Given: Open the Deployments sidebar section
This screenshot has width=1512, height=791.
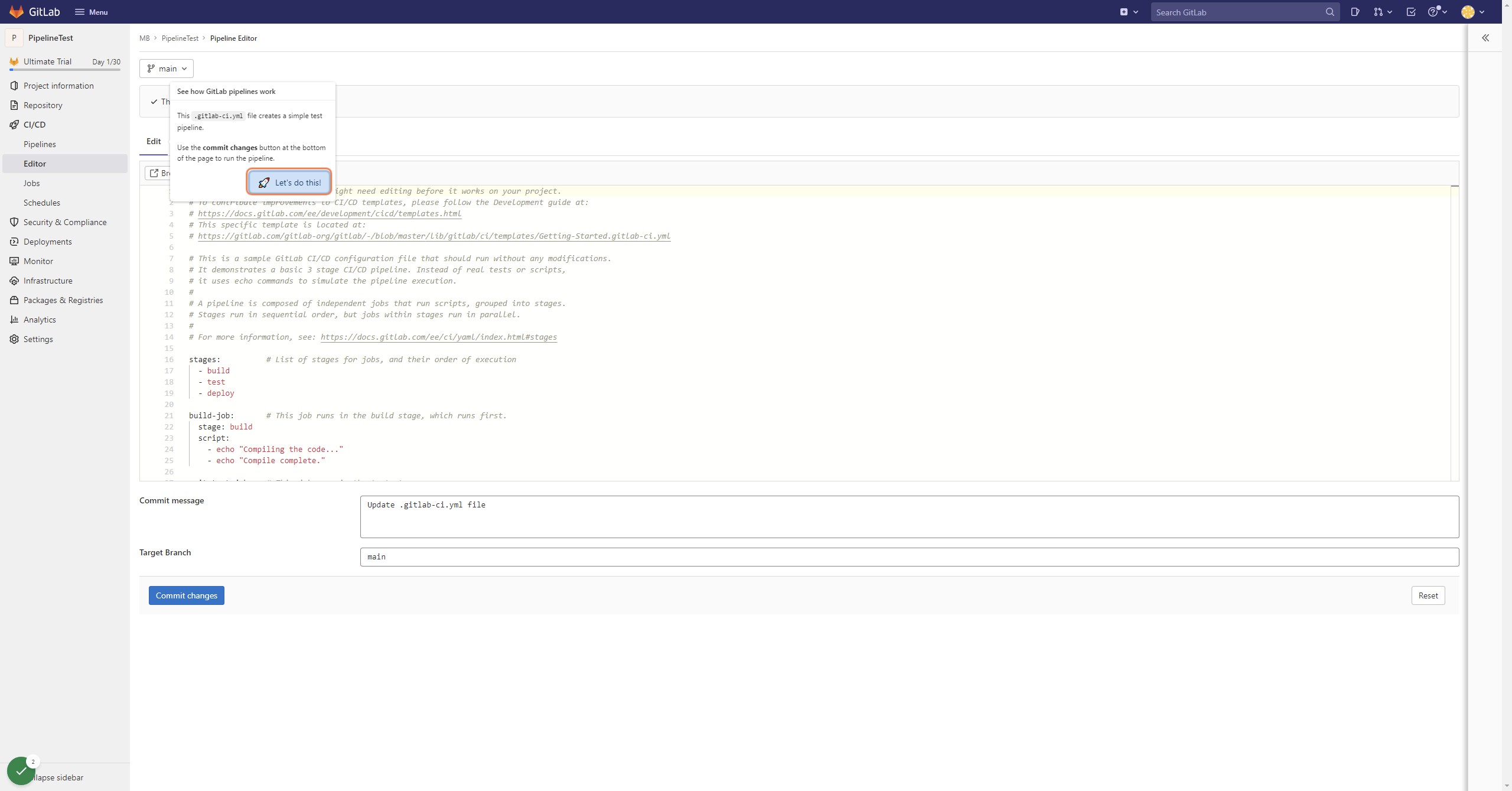Looking at the screenshot, I should (x=65, y=242).
